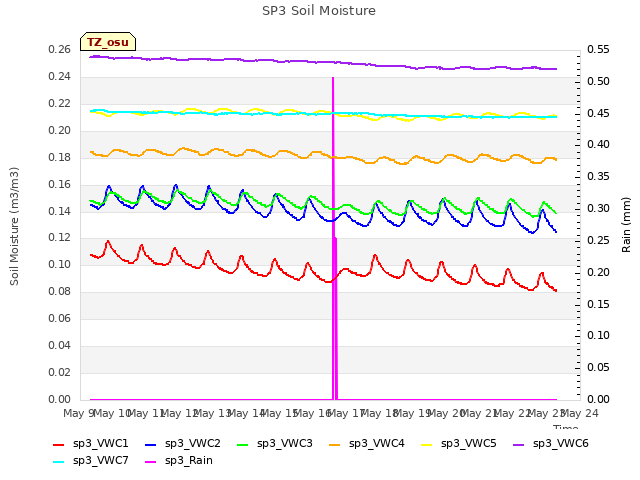Toggle sp3_VWC6 legend entry
This screenshot has width=640, height=480.
(x=551, y=444)
